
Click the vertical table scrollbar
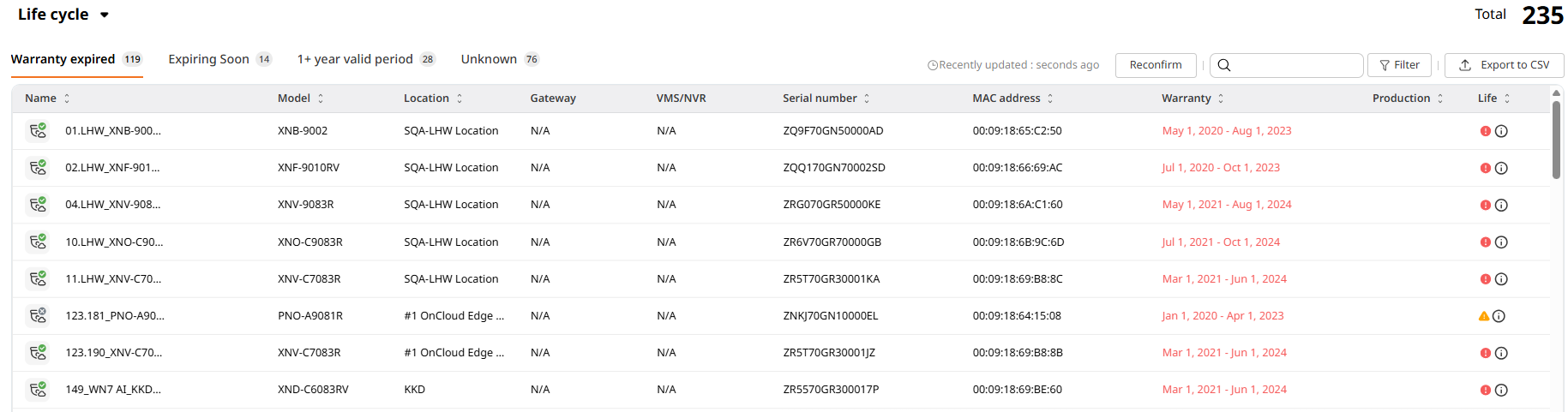1556,137
